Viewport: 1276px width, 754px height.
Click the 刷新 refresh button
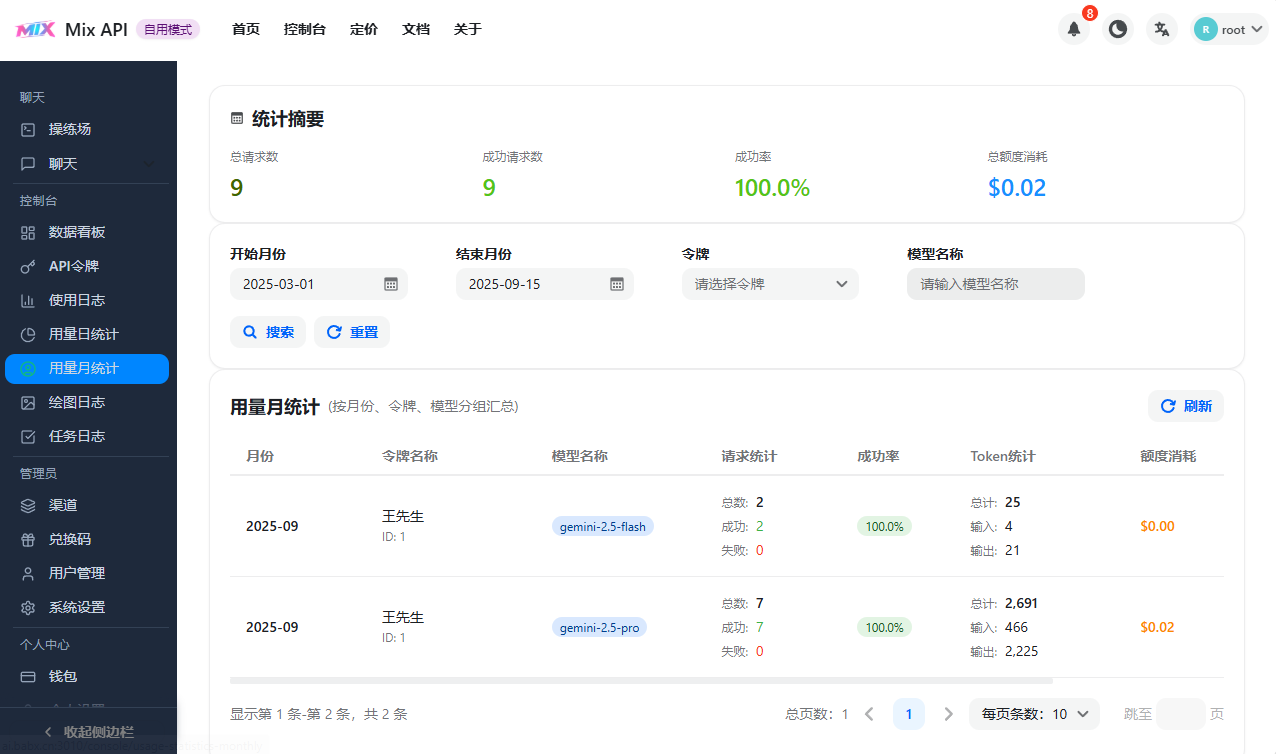1185,406
